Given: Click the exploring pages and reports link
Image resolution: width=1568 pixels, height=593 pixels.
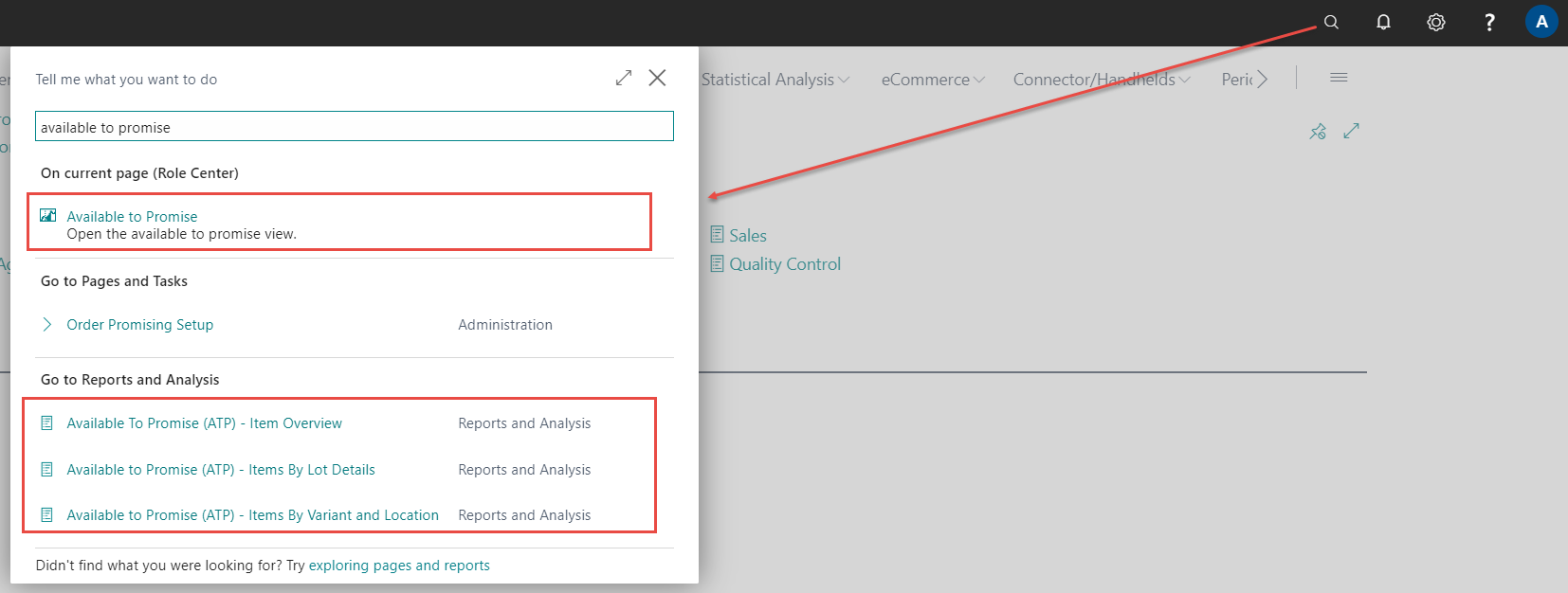Looking at the screenshot, I should pos(399,566).
